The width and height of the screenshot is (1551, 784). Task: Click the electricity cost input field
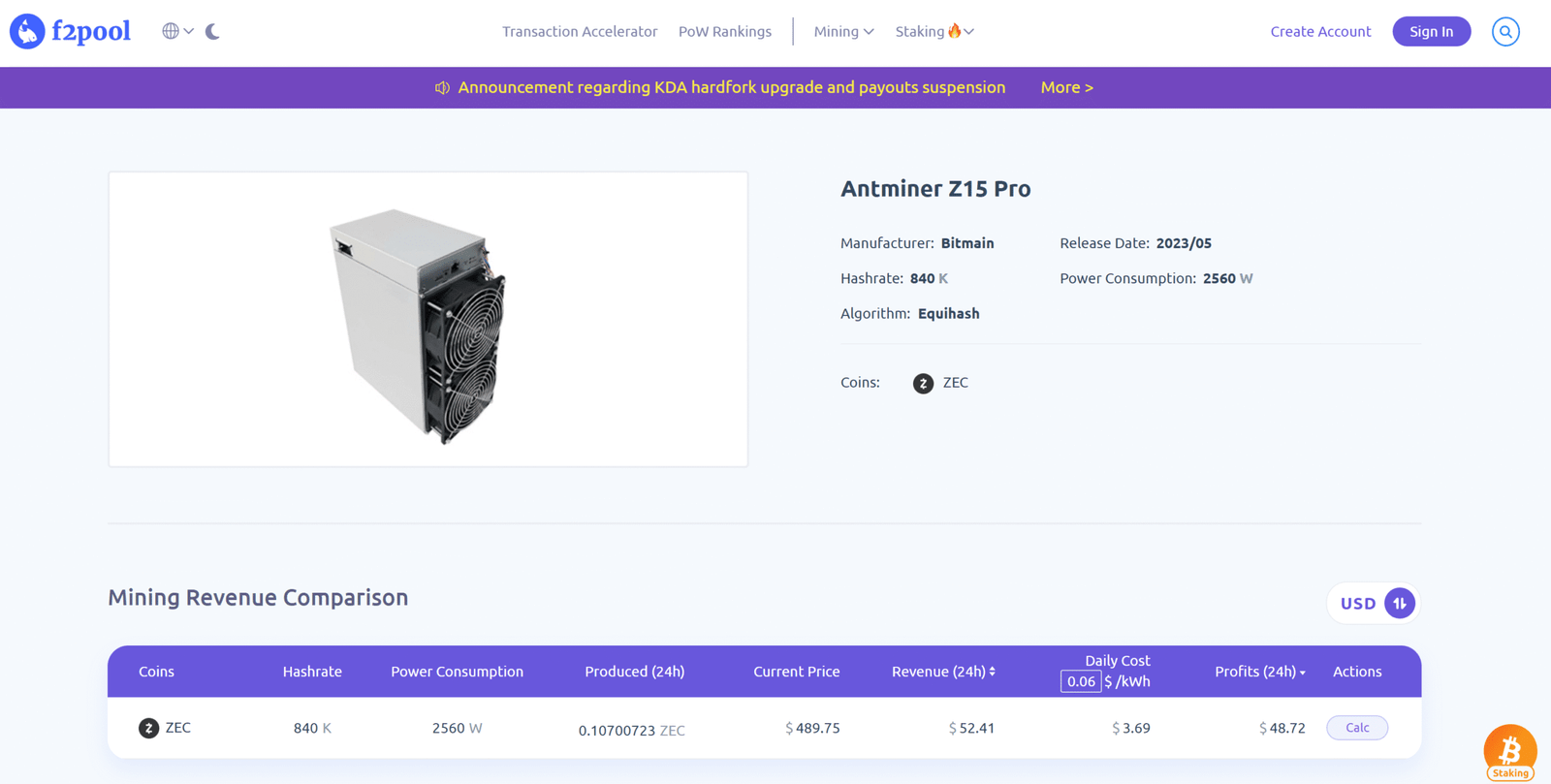1080,681
